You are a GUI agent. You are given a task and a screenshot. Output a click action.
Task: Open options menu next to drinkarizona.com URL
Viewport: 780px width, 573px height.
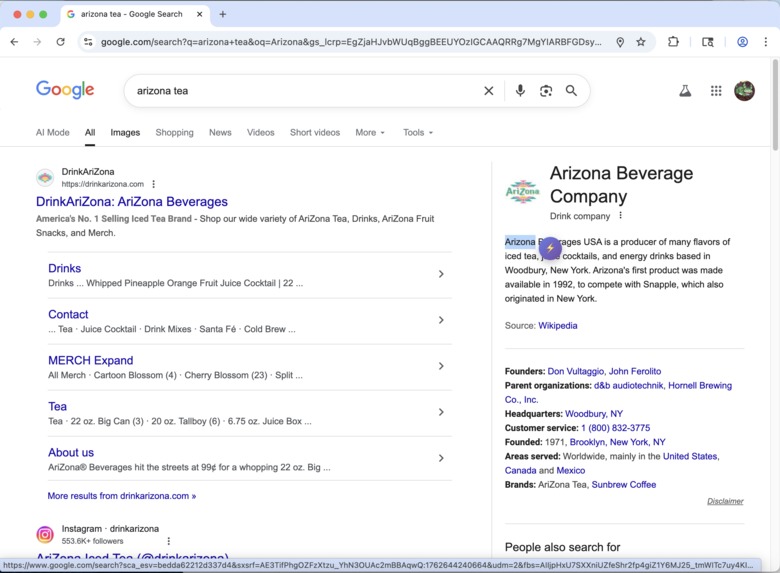click(x=154, y=184)
